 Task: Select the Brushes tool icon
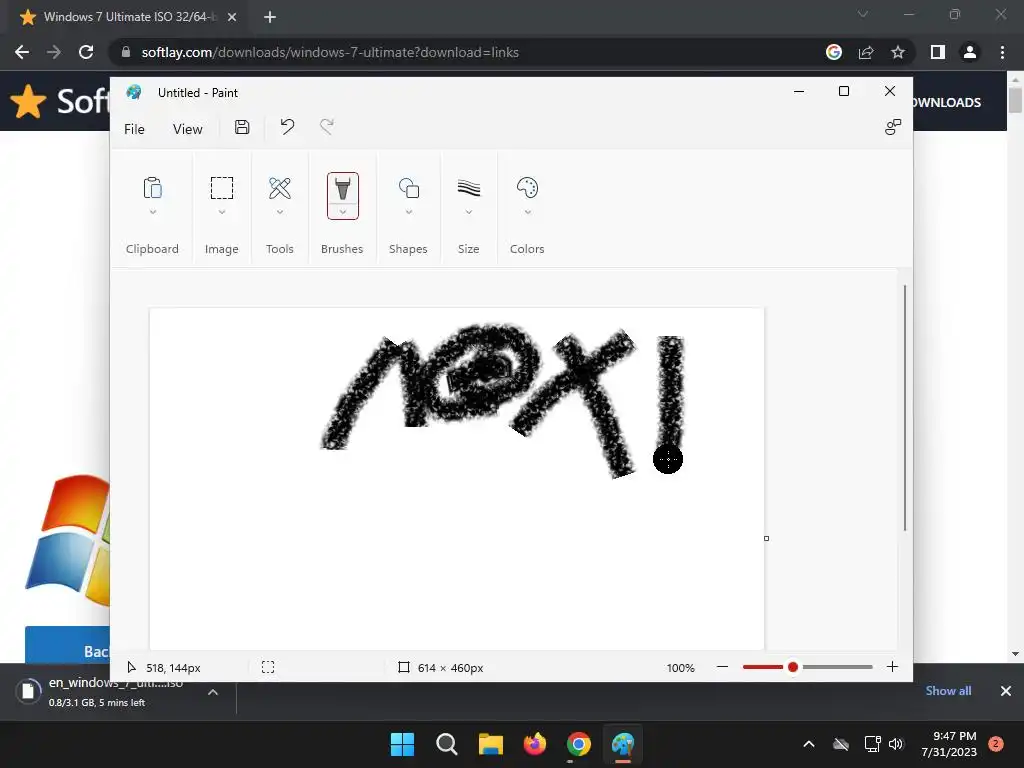point(342,188)
